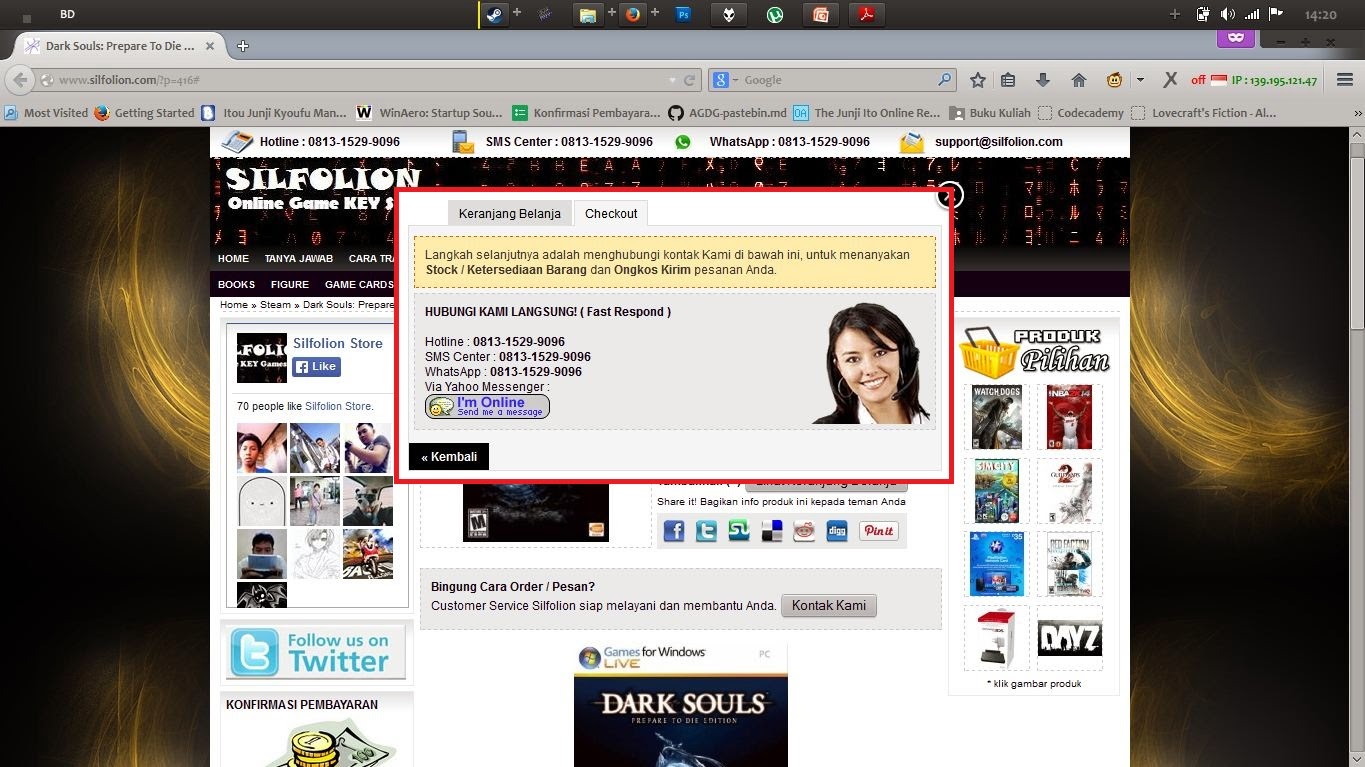Select the Checkout tab
The image size is (1365, 767).
611,213
